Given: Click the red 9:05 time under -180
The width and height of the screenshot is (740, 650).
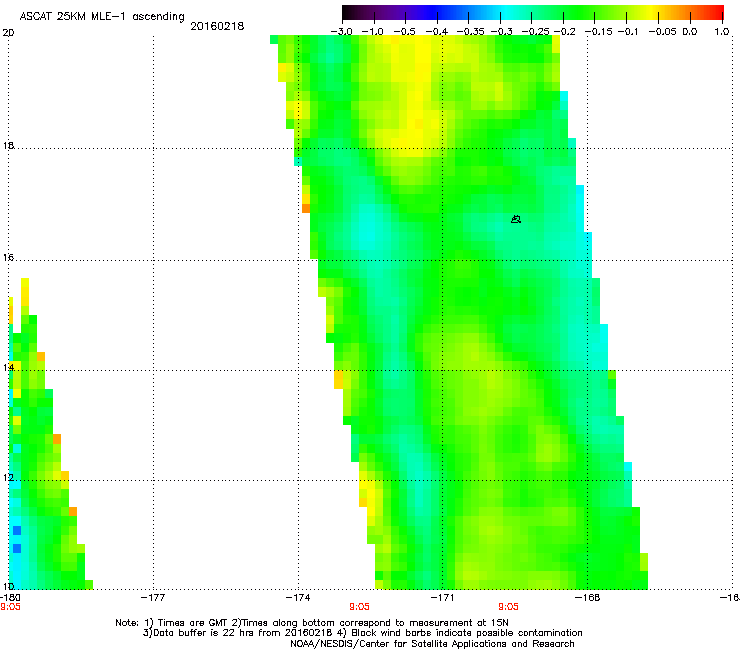Looking at the screenshot, I should pos(10,607).
